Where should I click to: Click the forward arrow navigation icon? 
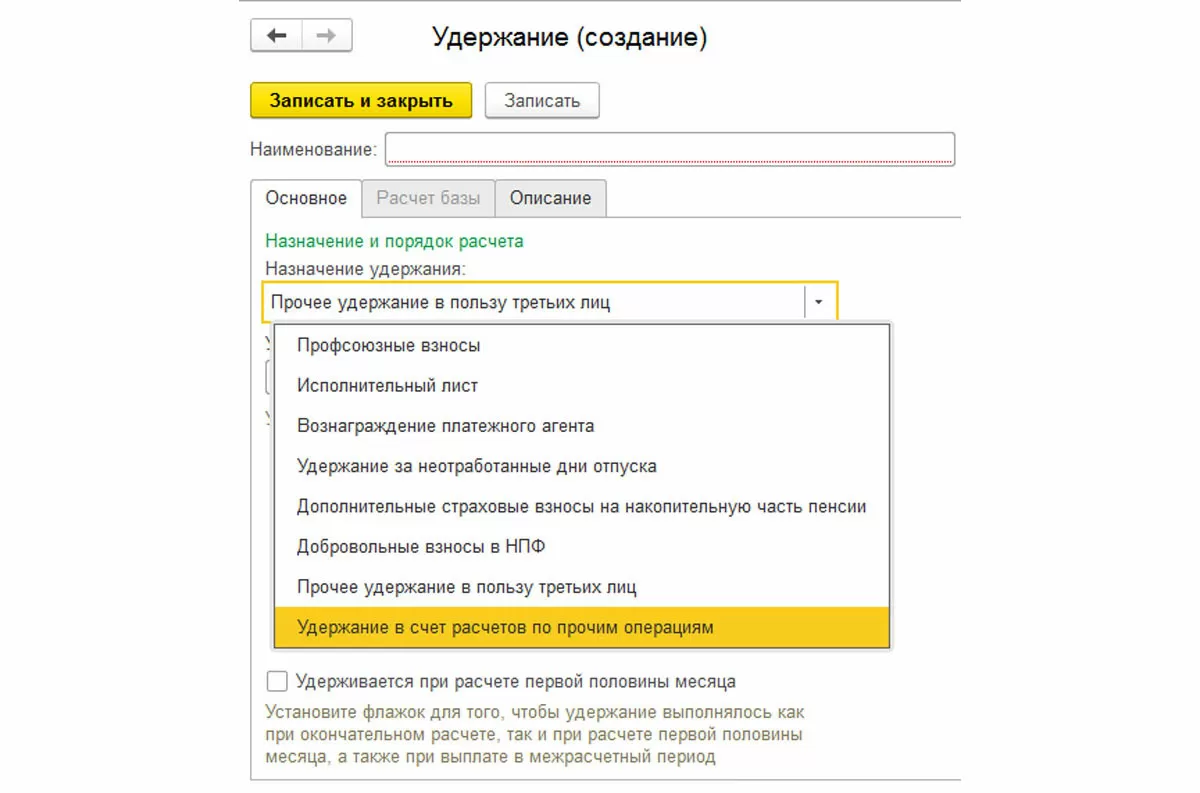[x=326, y=37]
